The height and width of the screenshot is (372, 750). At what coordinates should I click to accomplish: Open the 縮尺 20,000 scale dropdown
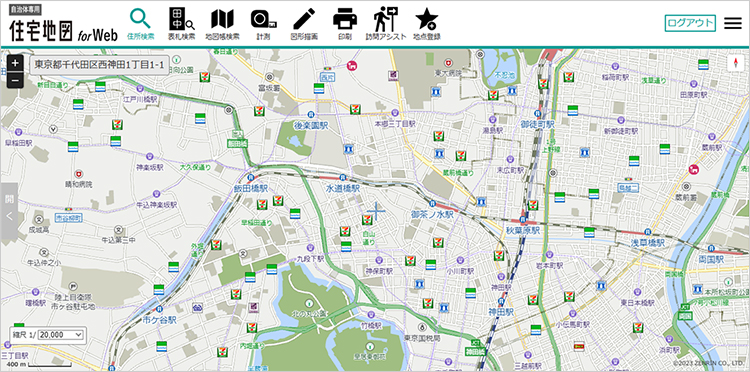61,335
